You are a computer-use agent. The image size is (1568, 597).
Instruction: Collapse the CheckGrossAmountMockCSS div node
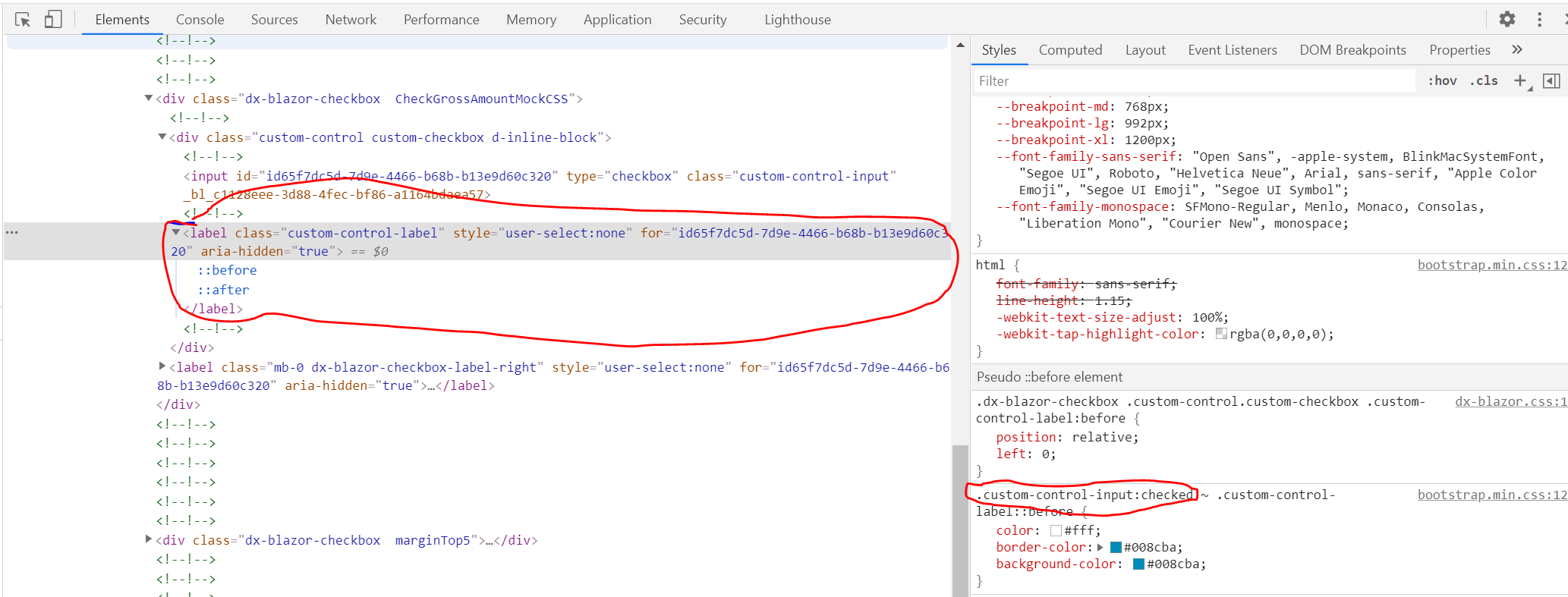[x=149, y=99]
